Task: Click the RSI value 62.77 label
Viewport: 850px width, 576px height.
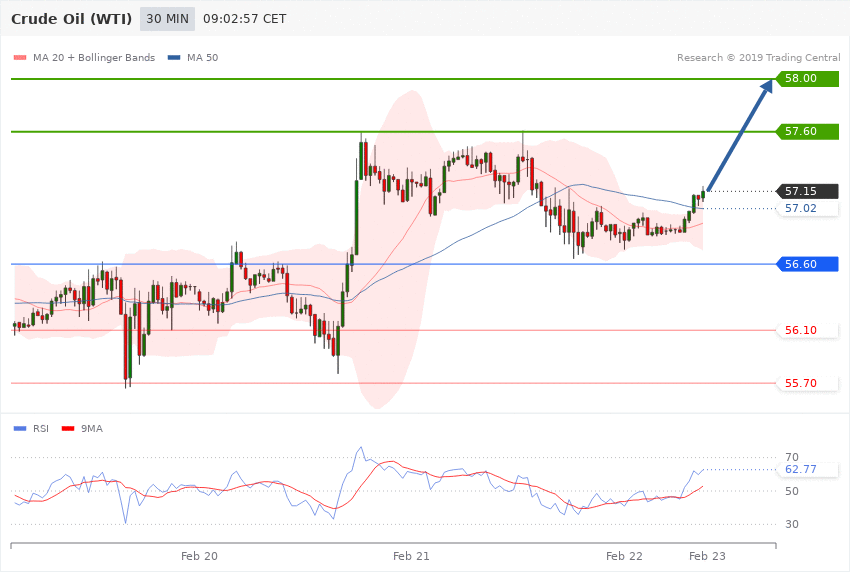Action: click(808, 469)
